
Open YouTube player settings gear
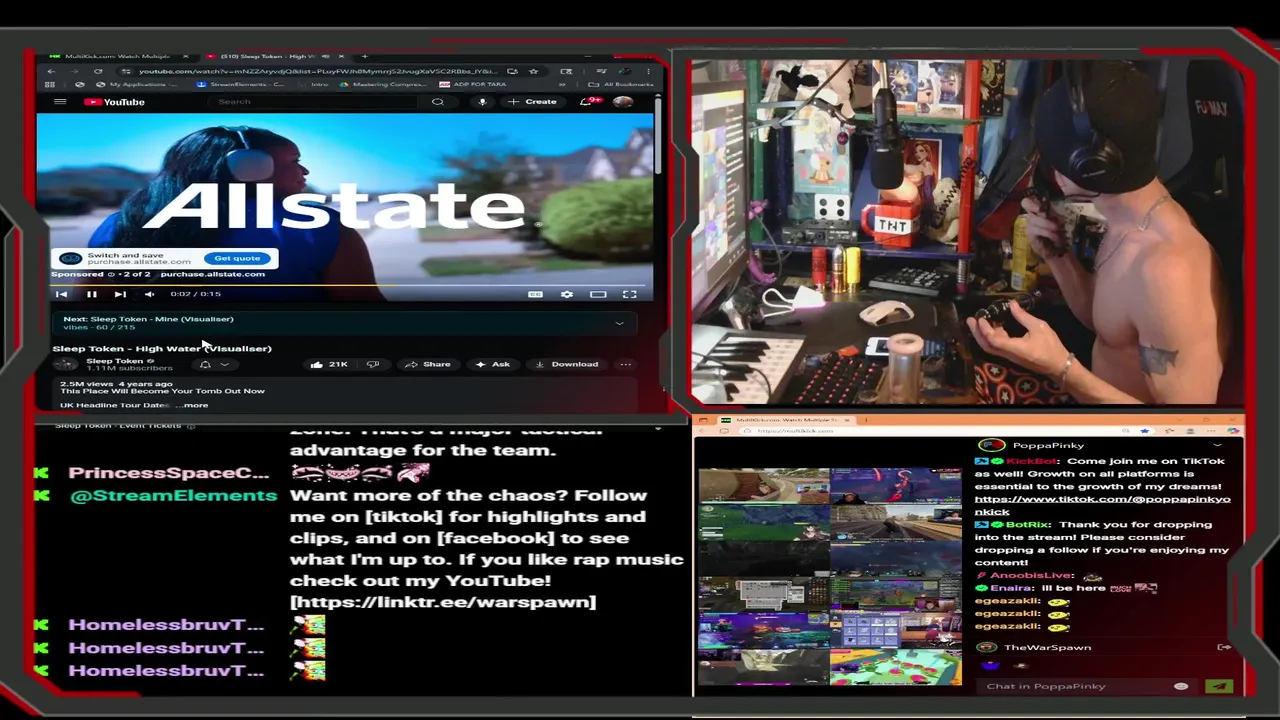point(567,294)
